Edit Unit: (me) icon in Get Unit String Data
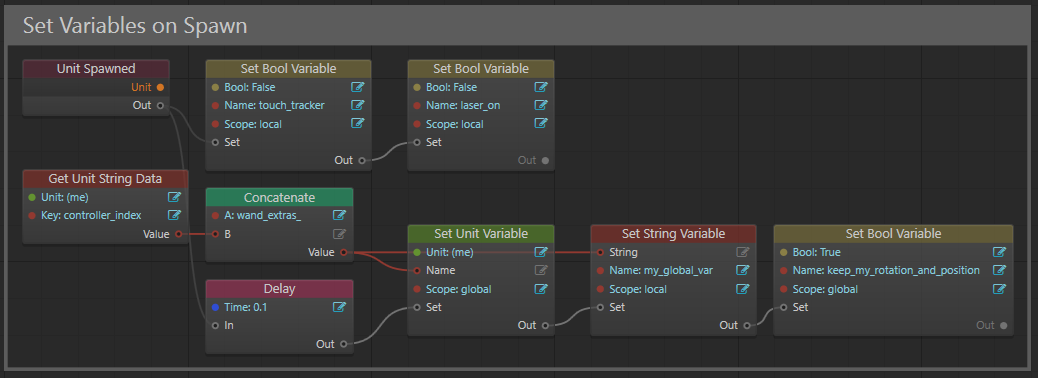 tap(175, 197)
